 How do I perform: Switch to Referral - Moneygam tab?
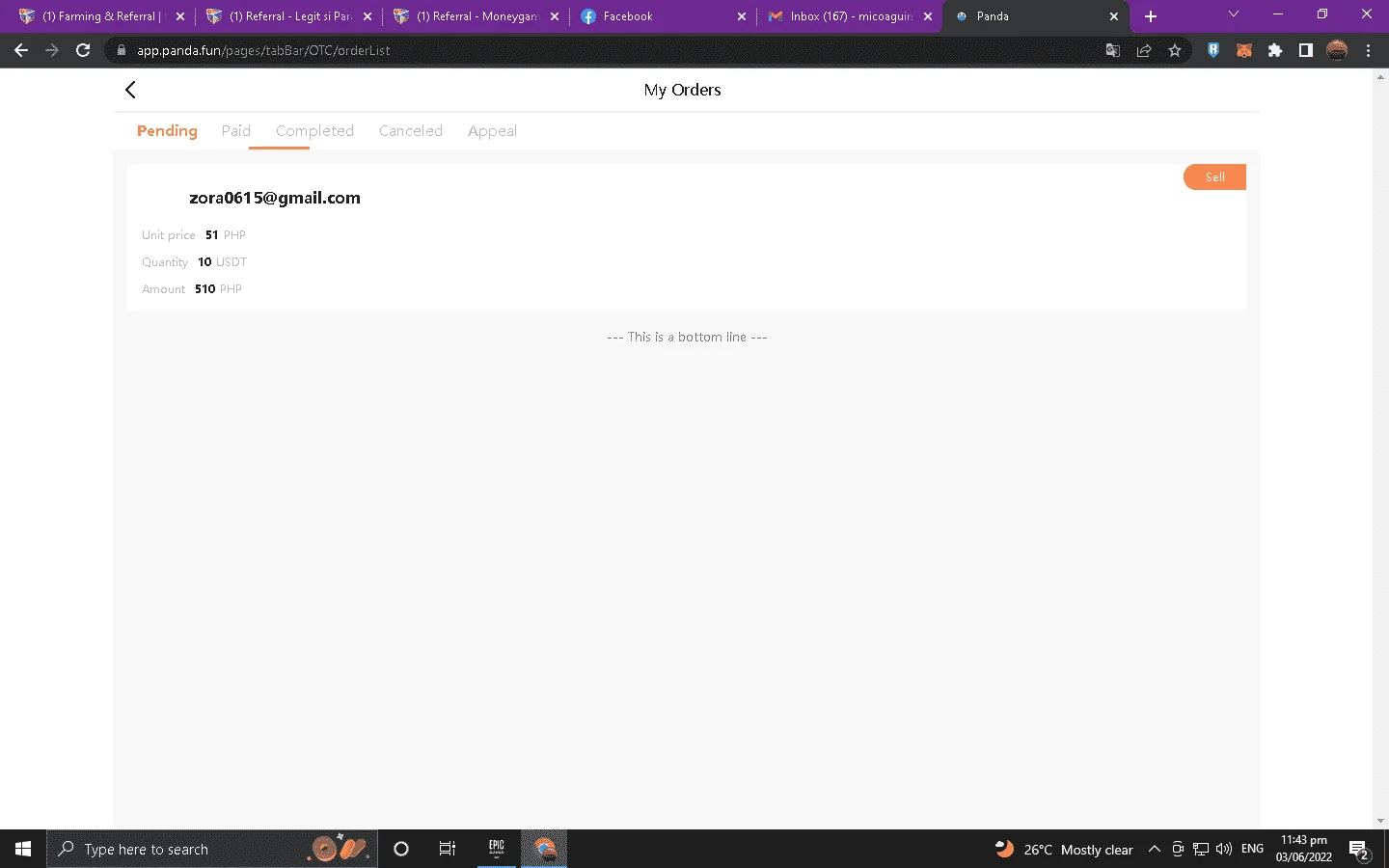476,16
